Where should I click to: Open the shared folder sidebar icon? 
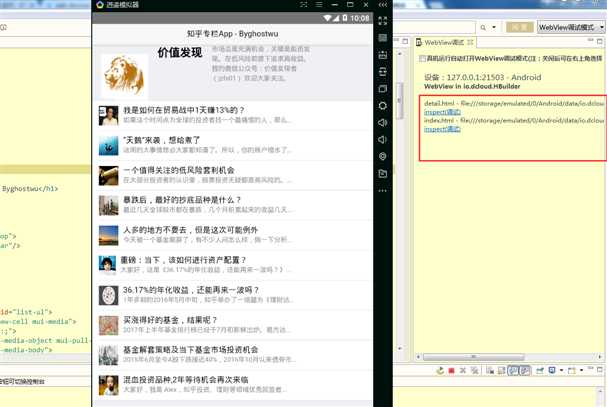382,173
